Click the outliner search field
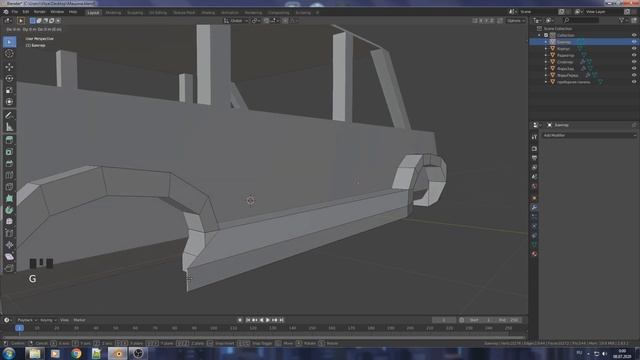This screenshot has width=640, height=360. pos(581,20)
